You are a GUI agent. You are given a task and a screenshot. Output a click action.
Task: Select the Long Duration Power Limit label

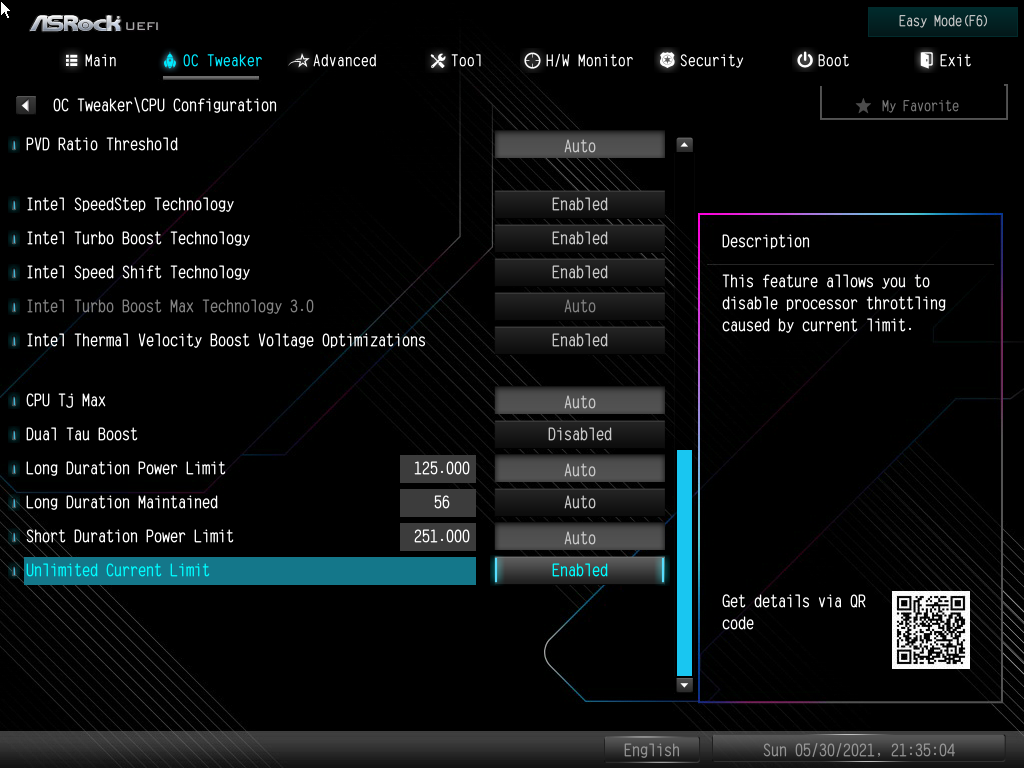tap(125, 468)
